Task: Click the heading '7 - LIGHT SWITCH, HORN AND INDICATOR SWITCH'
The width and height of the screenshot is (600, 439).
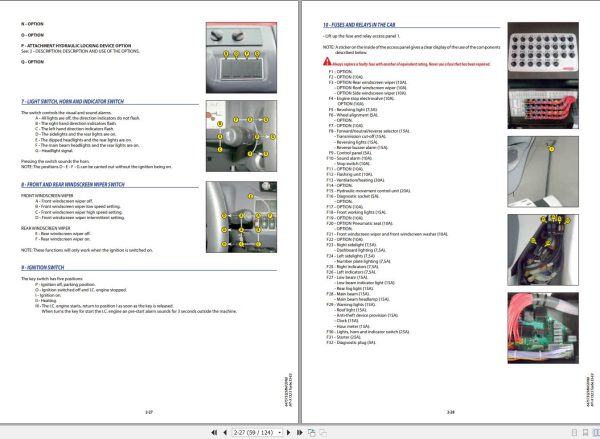Action: click(72, 101)
